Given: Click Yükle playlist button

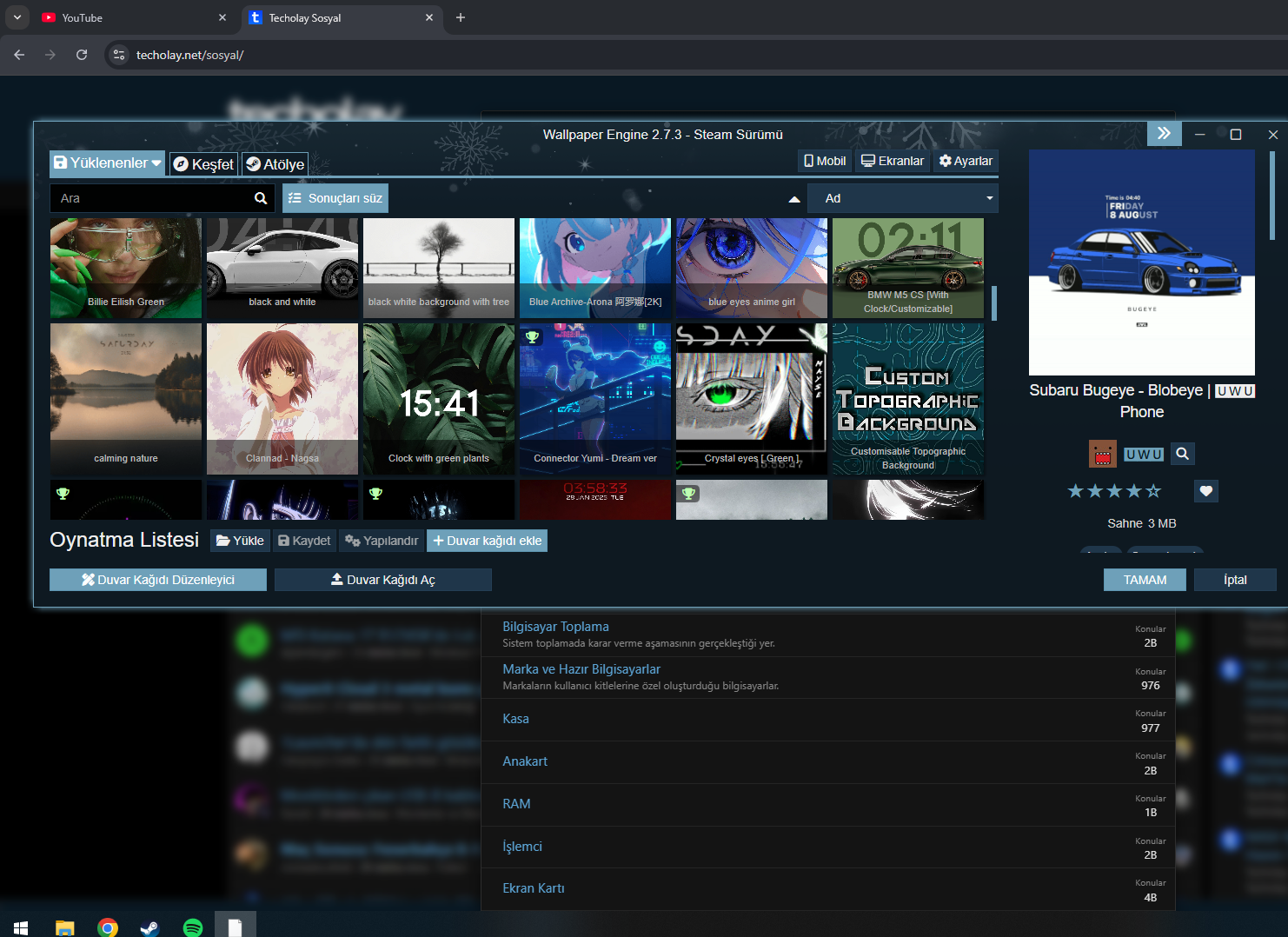Looking at the screenshot, I should pos(241,541).
